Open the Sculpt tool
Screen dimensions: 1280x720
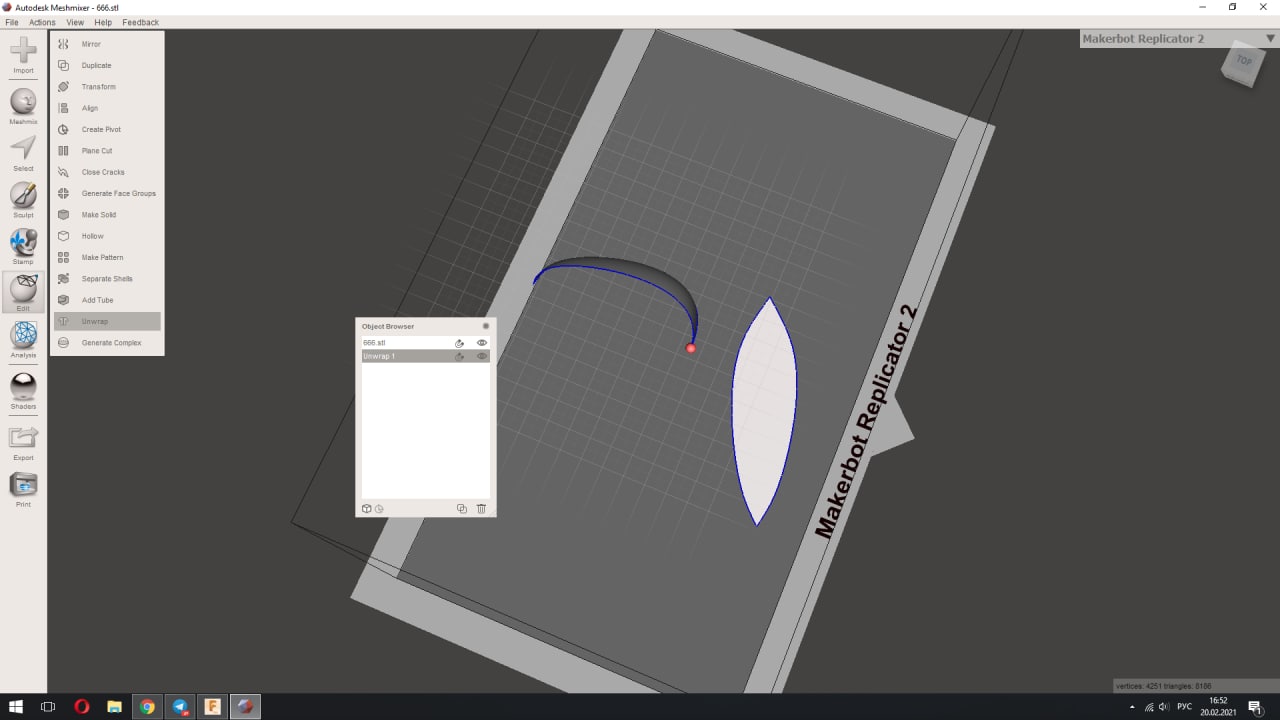pyautogui.click(x=23, y=200)
